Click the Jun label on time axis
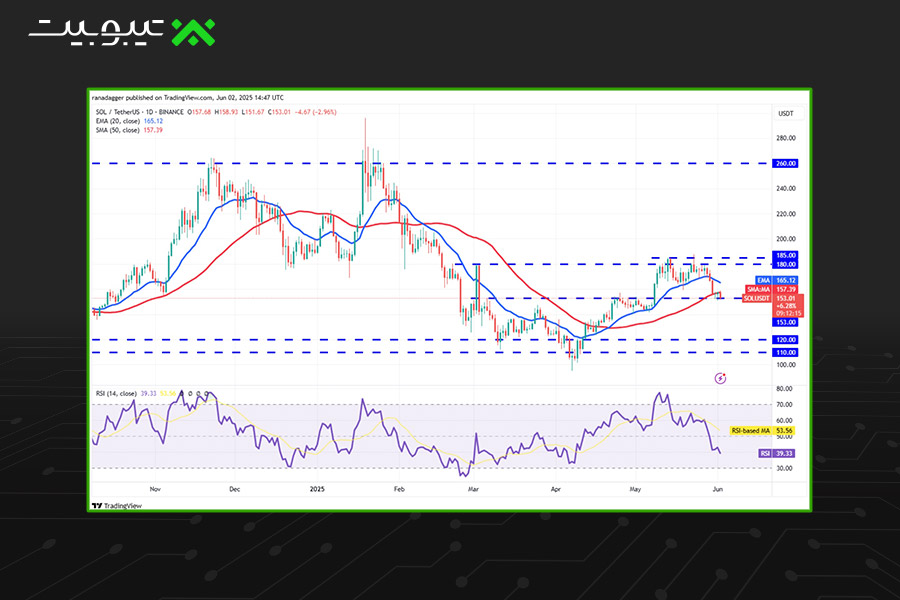Image resolution: width=900 pixels, height=600 pixels. pyautogui.click(x=717, y=489)
